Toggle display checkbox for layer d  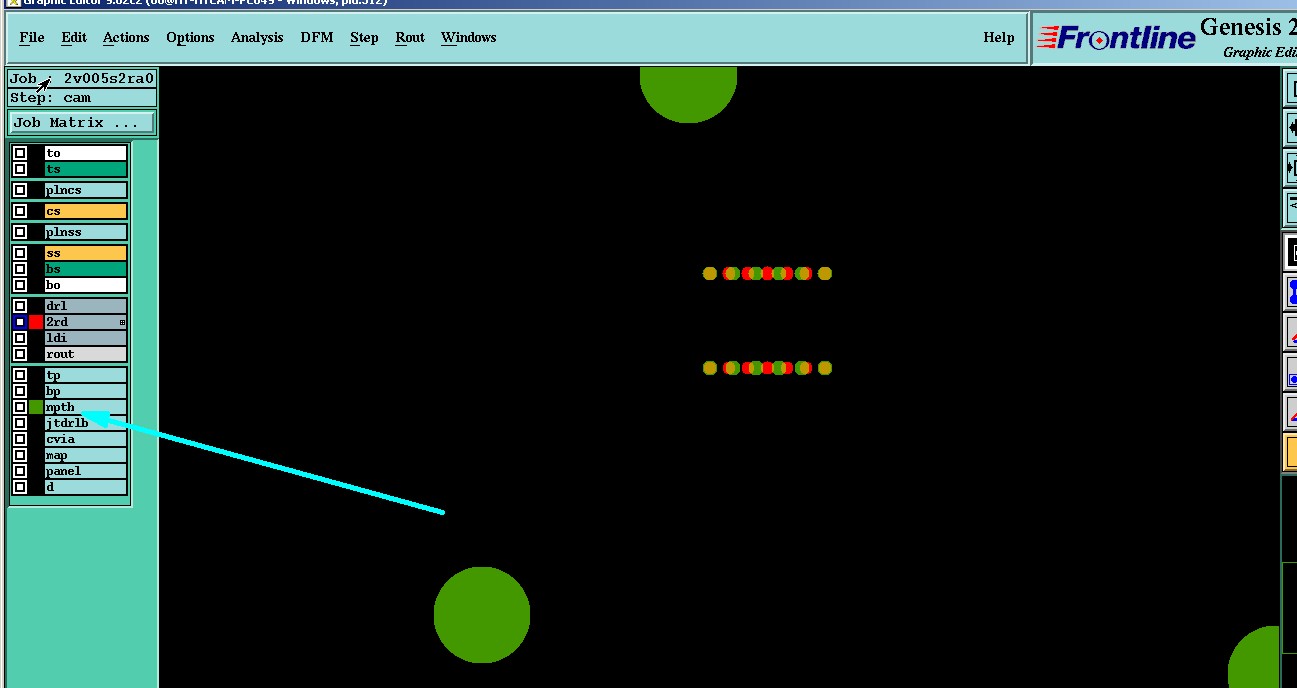pos(20,487)
